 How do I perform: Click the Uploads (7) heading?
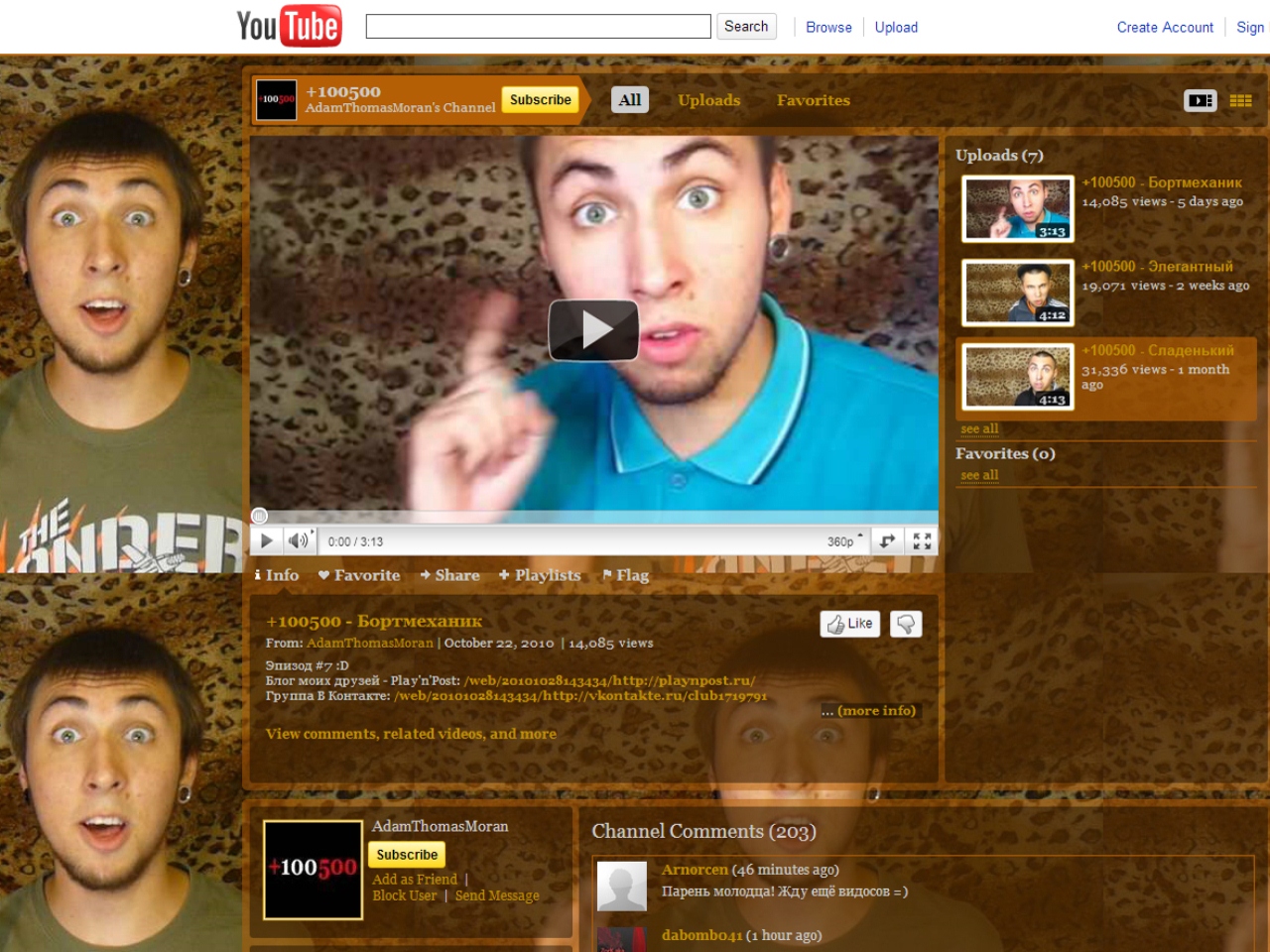999,155
